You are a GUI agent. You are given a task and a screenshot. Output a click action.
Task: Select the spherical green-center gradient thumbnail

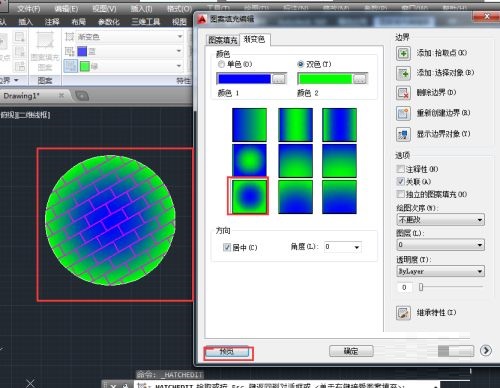click(249, 160)
